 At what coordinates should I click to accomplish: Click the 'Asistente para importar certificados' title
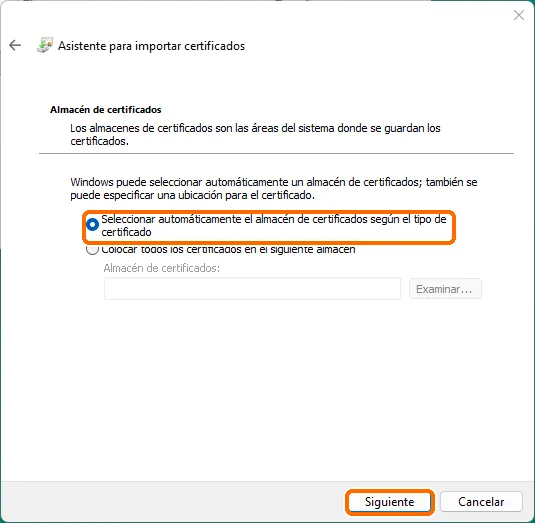151,46
